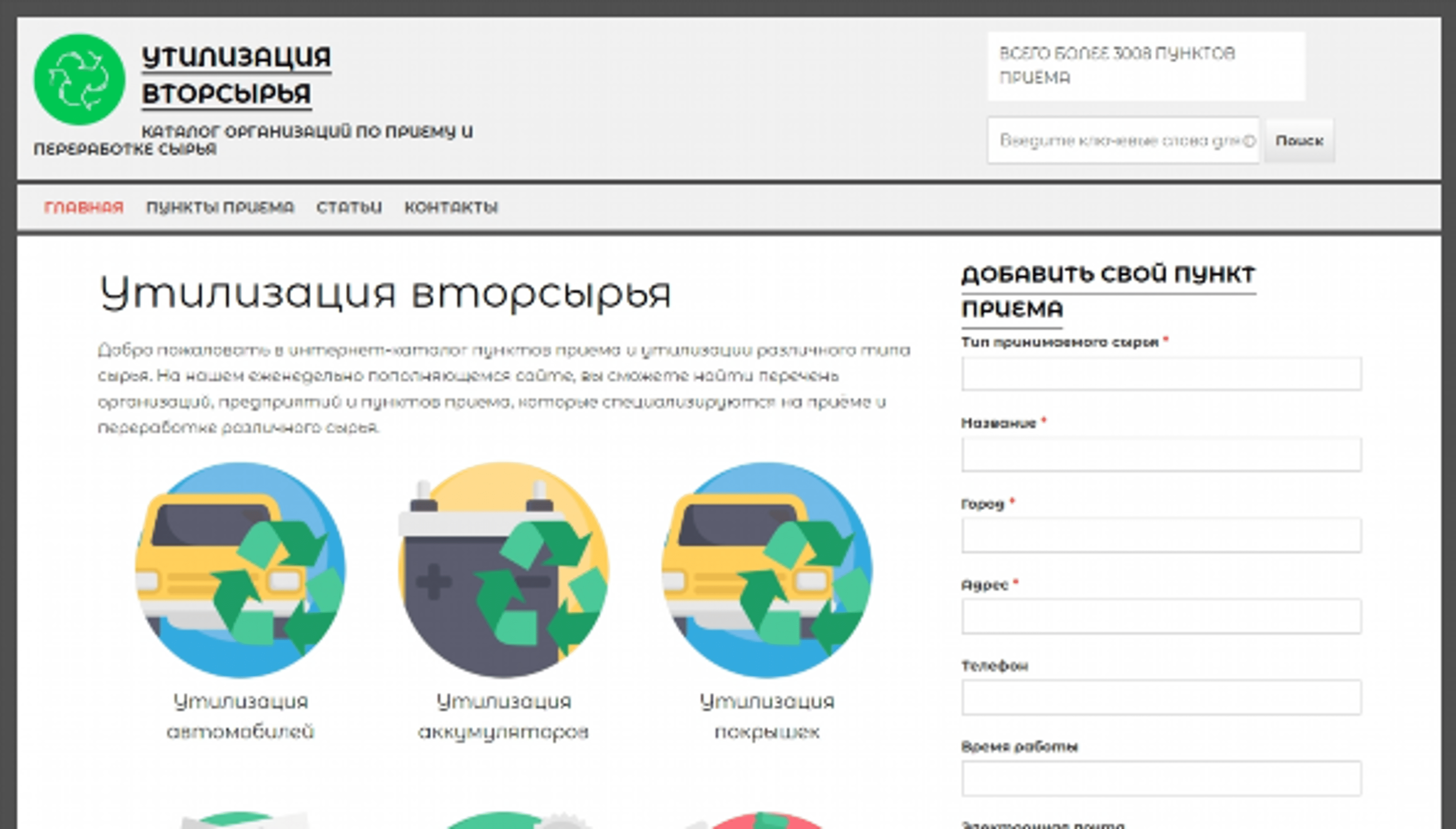1456x829 pixels.
Task: Open the battery recycling category icon
Action: [x=503, y=569]
